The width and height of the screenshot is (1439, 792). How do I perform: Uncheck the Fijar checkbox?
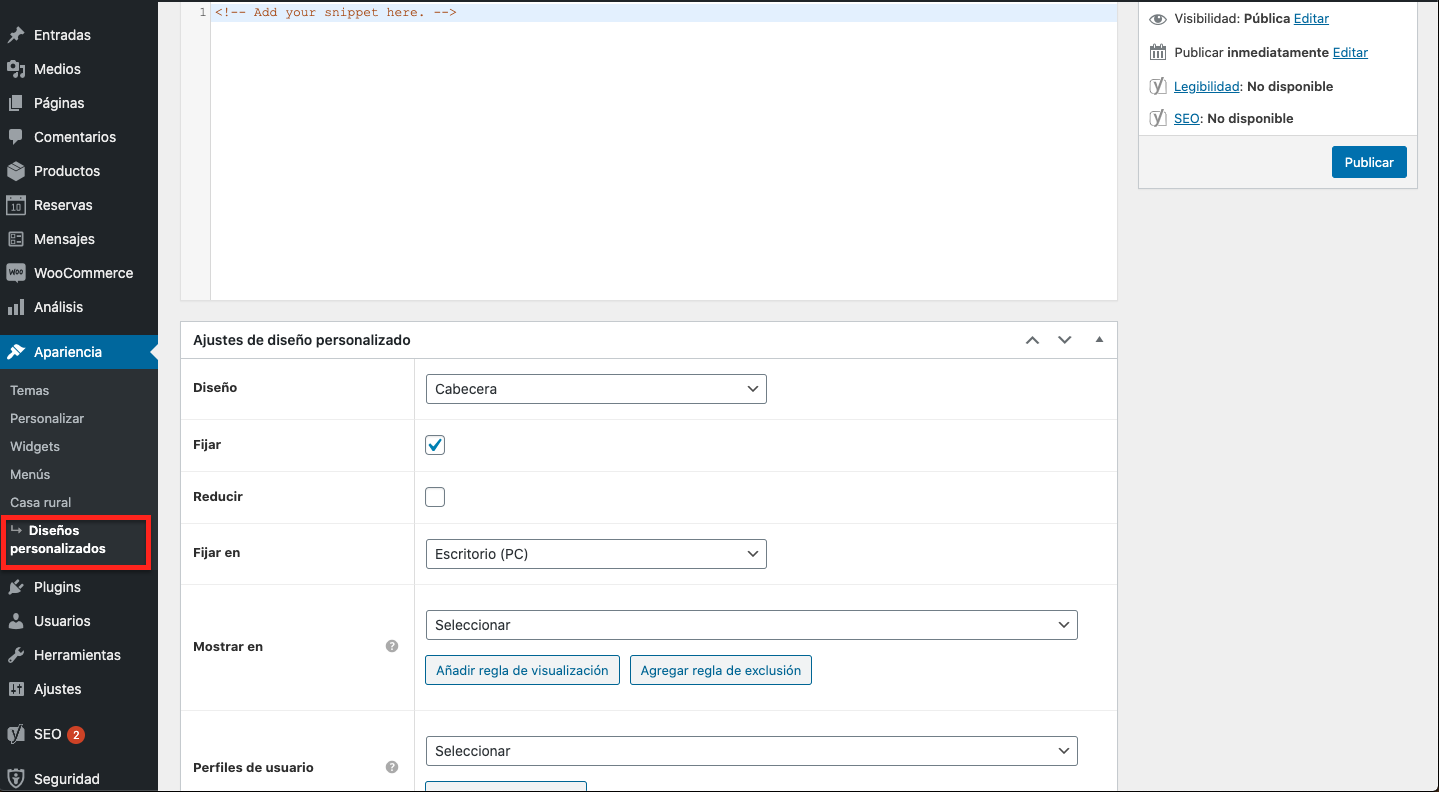click(x=435, y=445)
